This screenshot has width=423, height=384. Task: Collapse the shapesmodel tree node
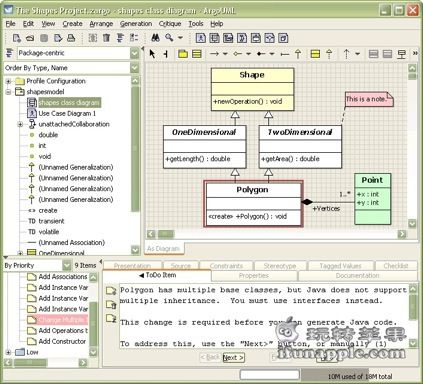9,92
